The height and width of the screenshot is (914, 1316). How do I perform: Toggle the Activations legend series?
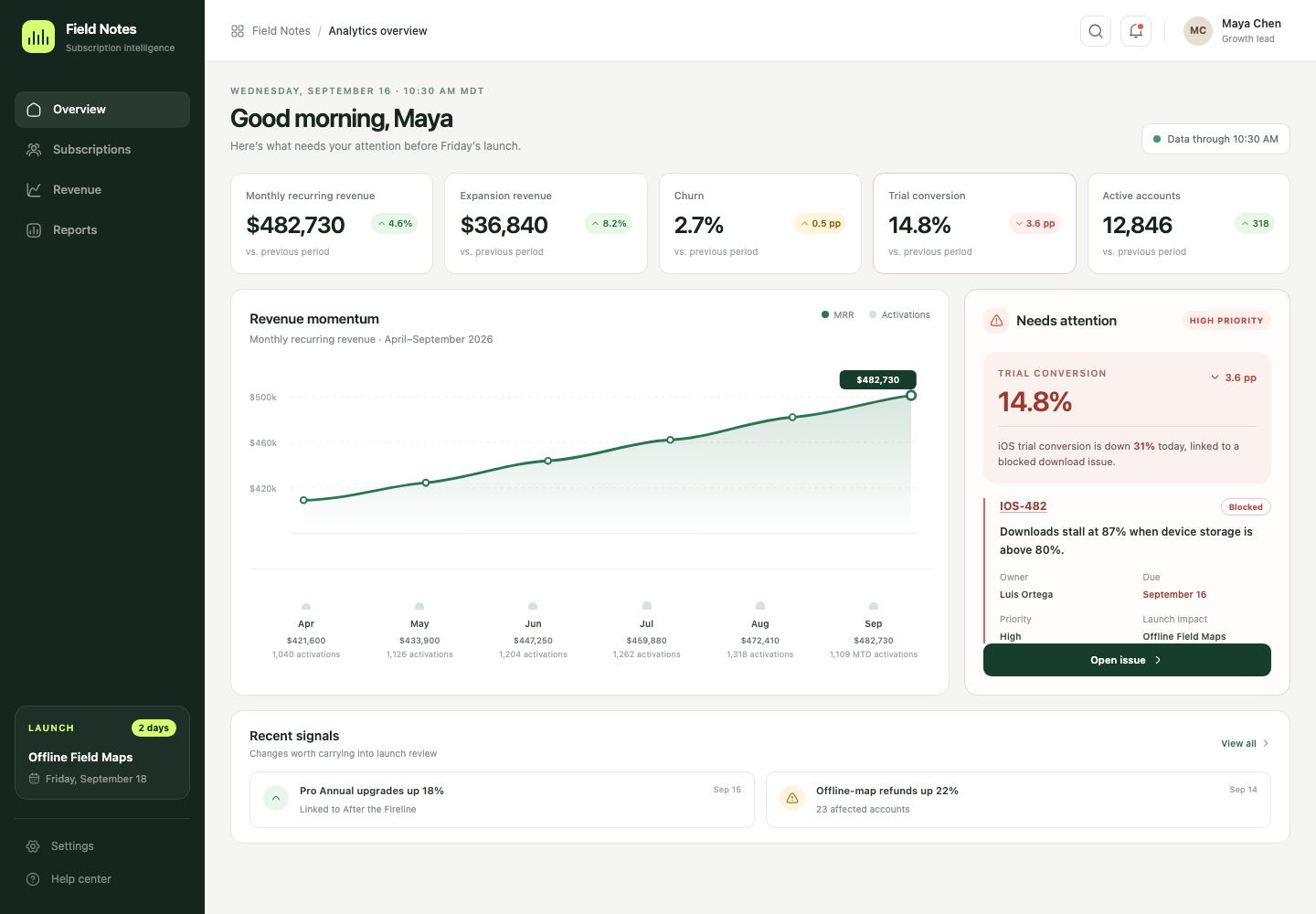(x=900, y=315)
